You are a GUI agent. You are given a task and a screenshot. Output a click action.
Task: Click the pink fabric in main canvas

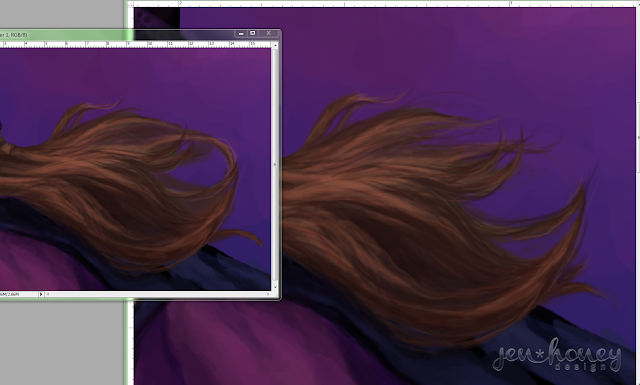click(x=245, y=347)
